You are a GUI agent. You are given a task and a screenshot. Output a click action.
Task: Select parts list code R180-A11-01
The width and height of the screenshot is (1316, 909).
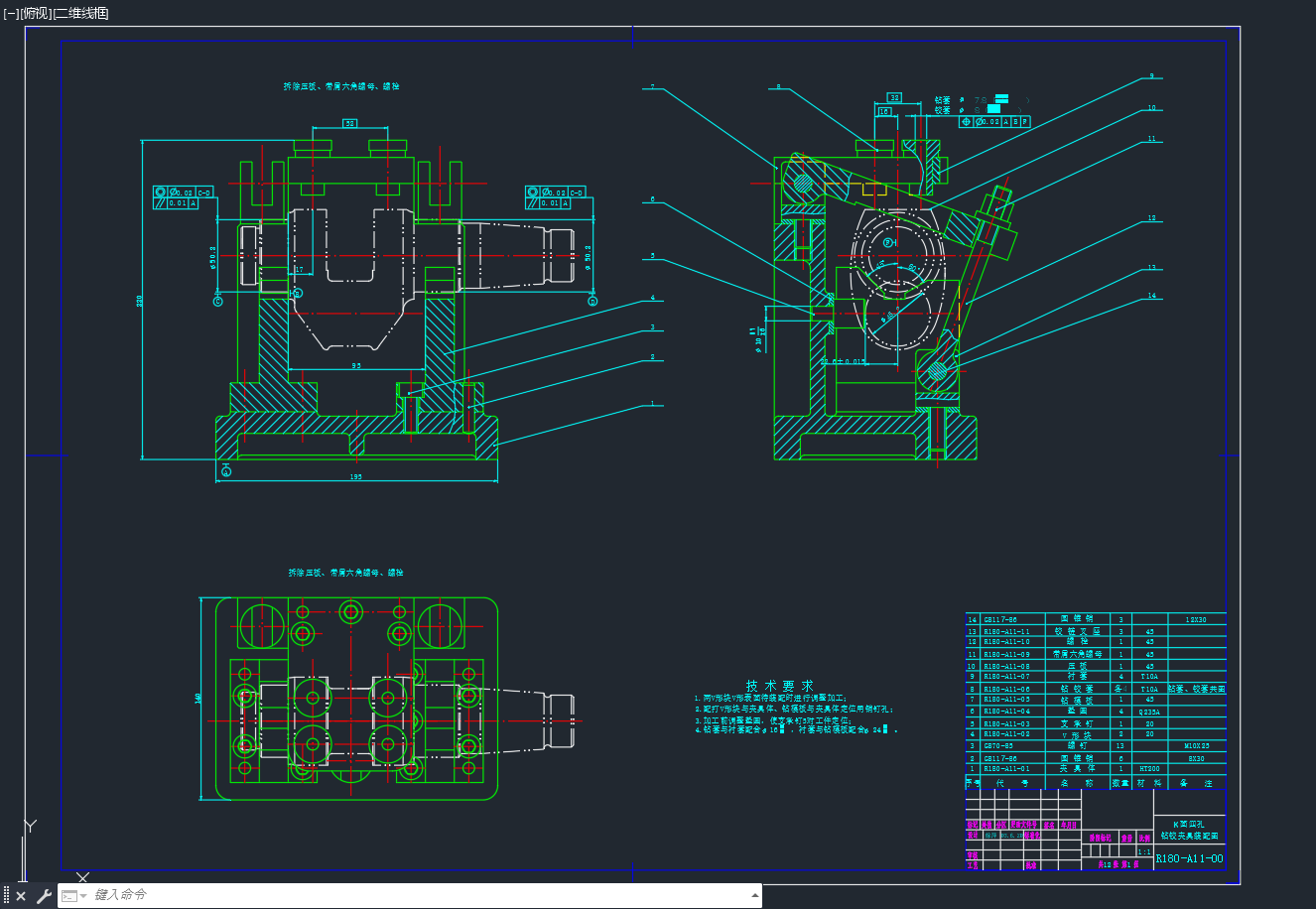[x=1006, y=770]
